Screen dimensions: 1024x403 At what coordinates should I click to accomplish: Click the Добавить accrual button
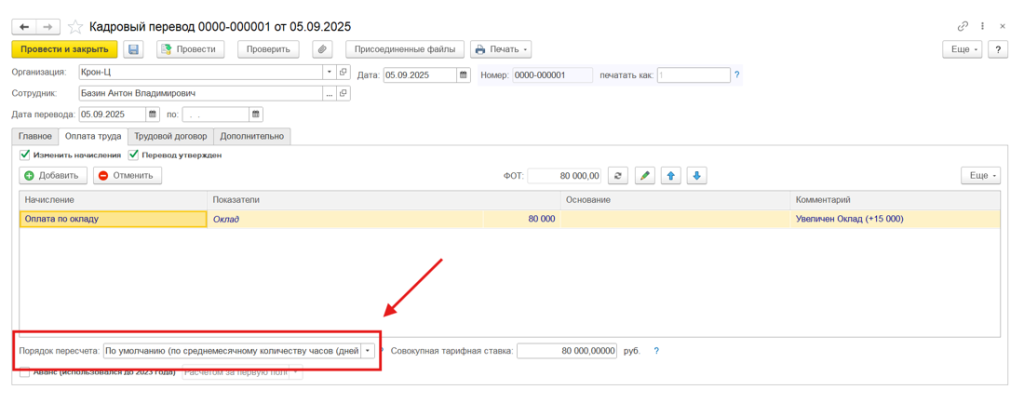[53, 176]
